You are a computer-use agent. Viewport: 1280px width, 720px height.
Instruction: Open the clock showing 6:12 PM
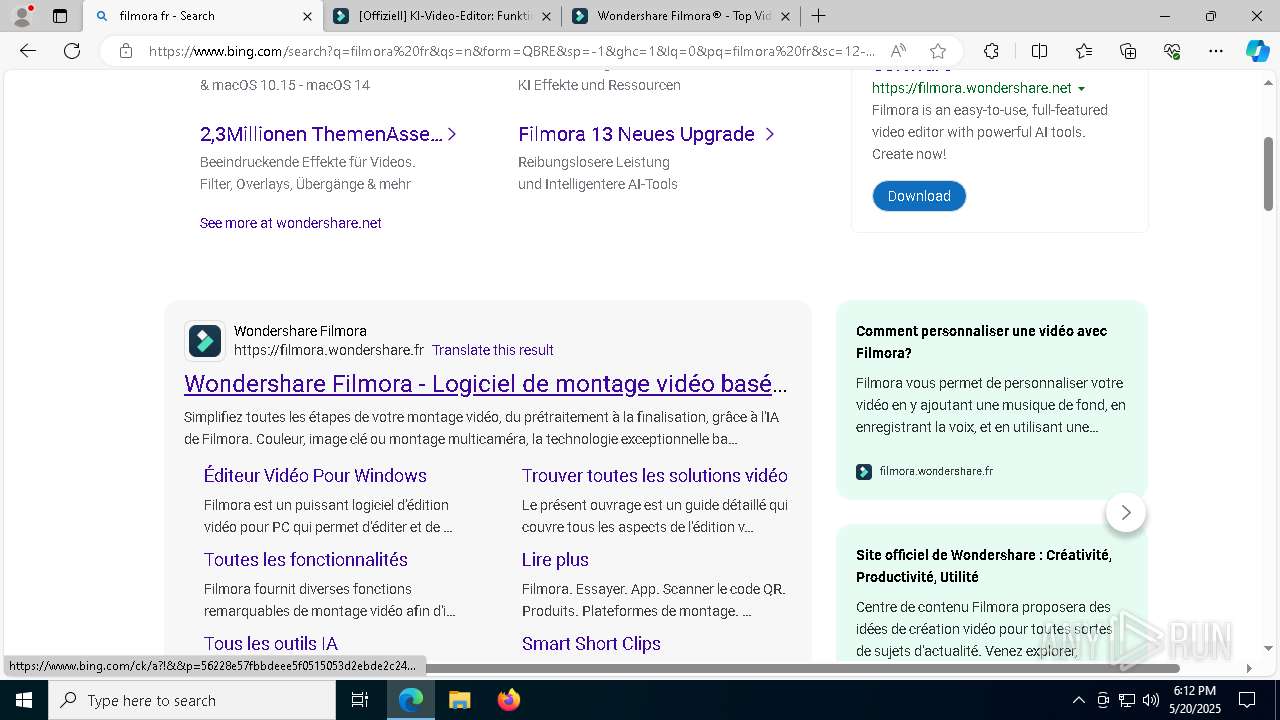[x=1195, y=700]
